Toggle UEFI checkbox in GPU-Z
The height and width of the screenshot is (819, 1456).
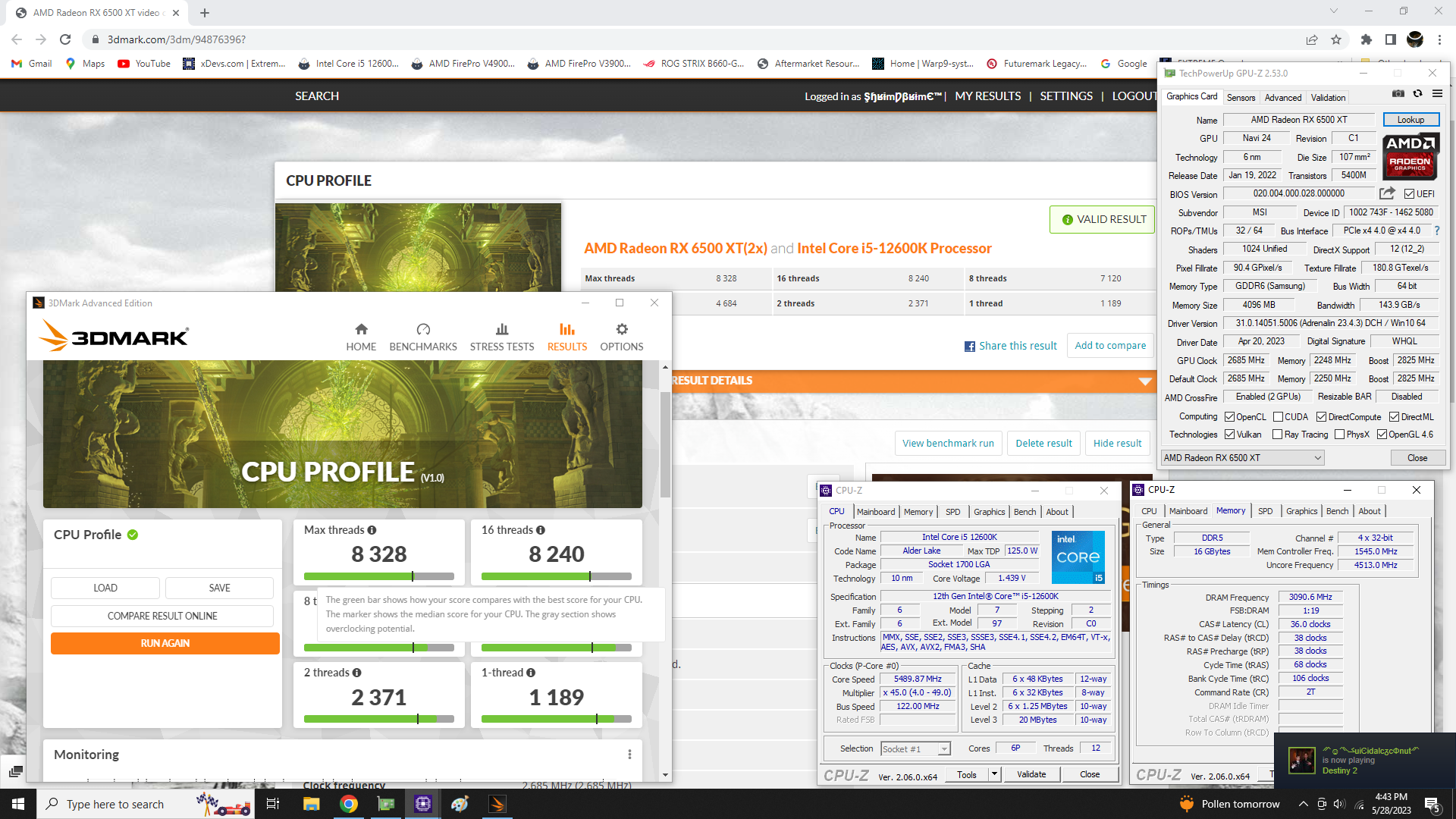(x=1409, y=194)
